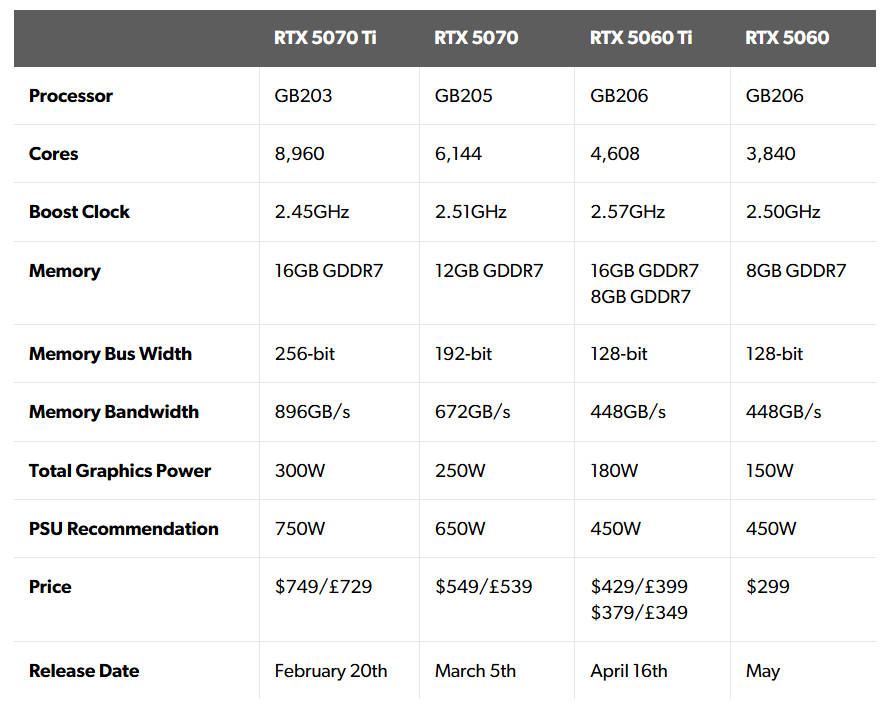Select the RTX 5060 column header
Screen dimensions: 889x710
787,38
